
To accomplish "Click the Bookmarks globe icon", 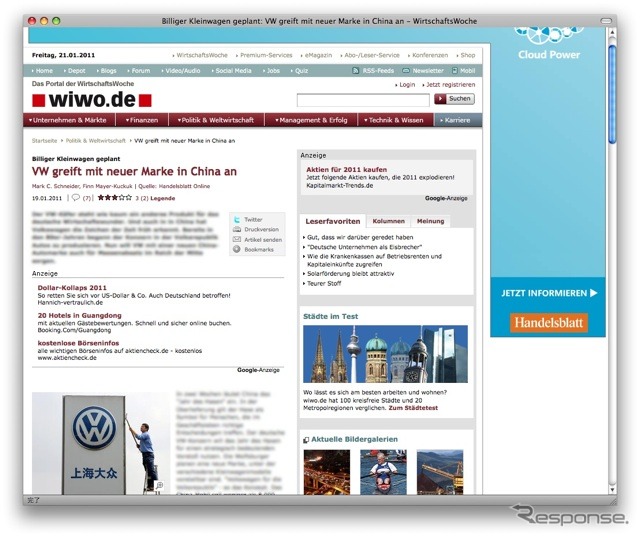I will [237, 249].
